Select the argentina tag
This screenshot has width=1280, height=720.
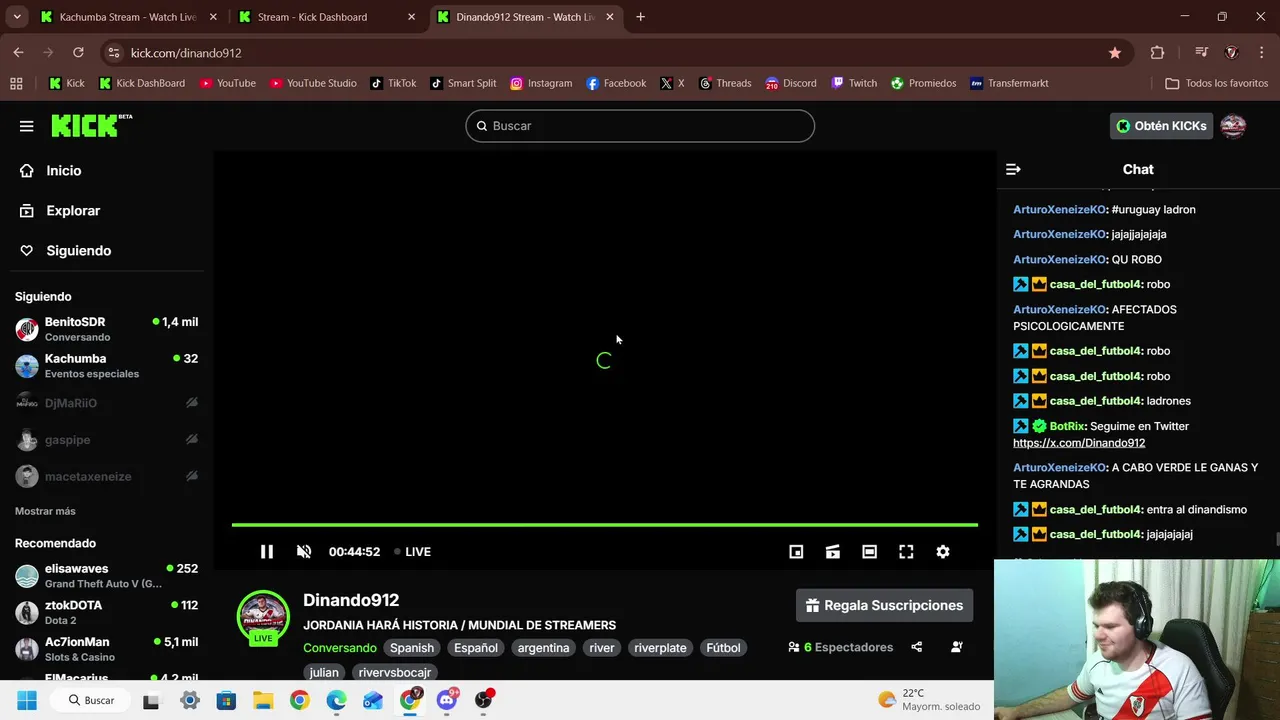pyautogui.click(x=543, y=648)
